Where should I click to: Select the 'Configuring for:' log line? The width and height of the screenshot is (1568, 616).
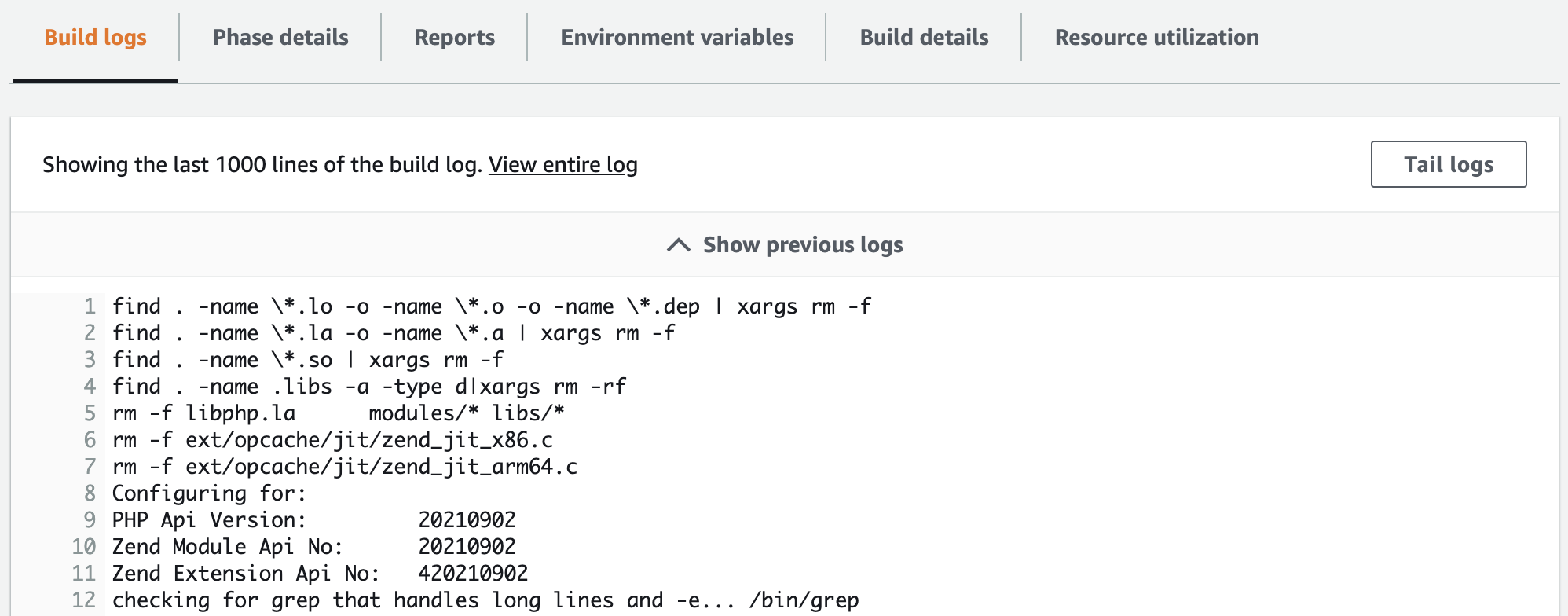209,493
